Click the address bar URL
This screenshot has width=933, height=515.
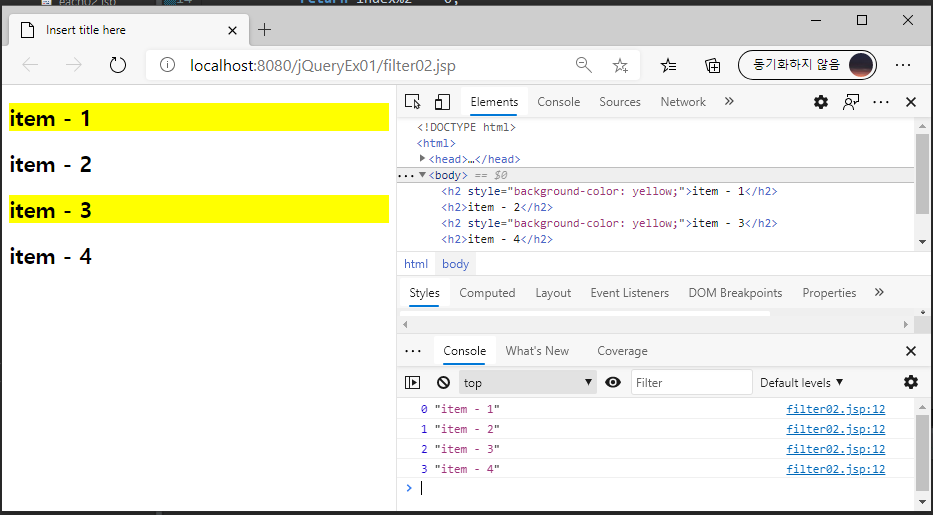coord(323,65)
